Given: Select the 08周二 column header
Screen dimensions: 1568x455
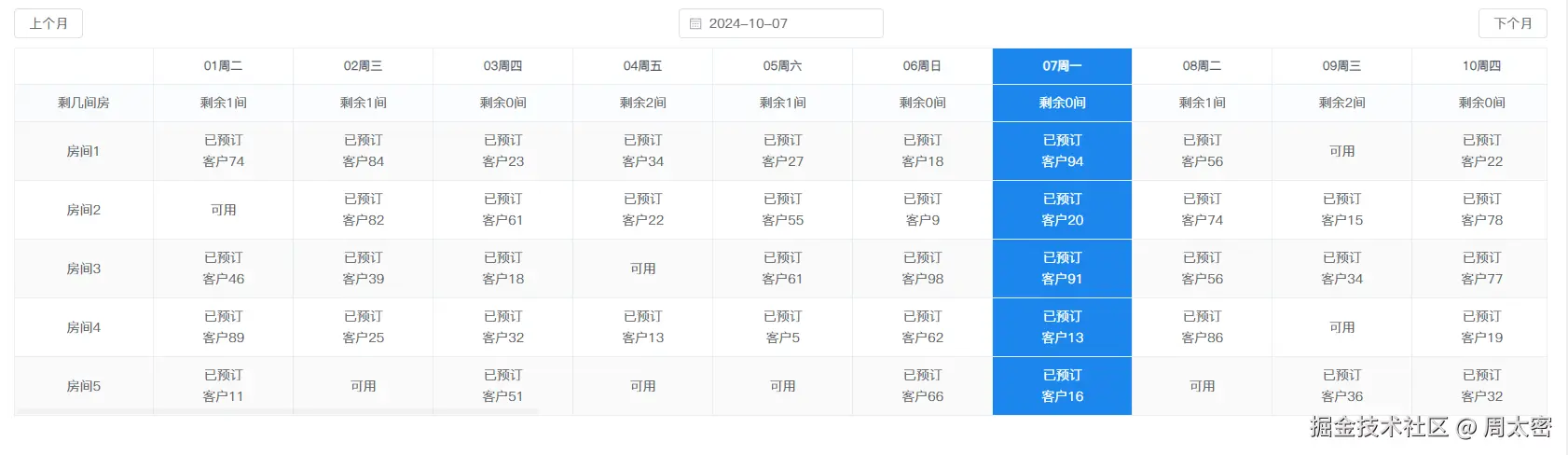Looking at the screenshot, I should [x=1203, y=66].
